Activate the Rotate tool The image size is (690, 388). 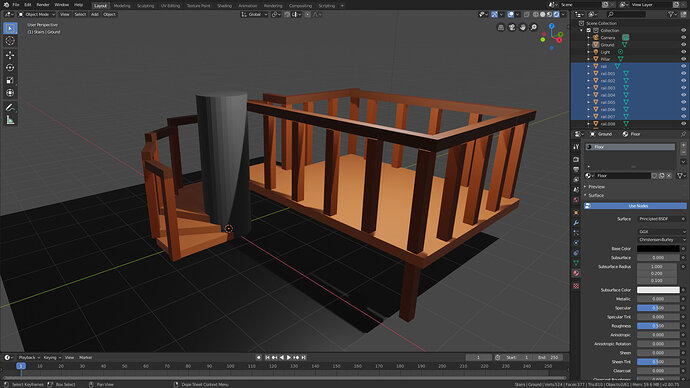[x=10, y=67]
